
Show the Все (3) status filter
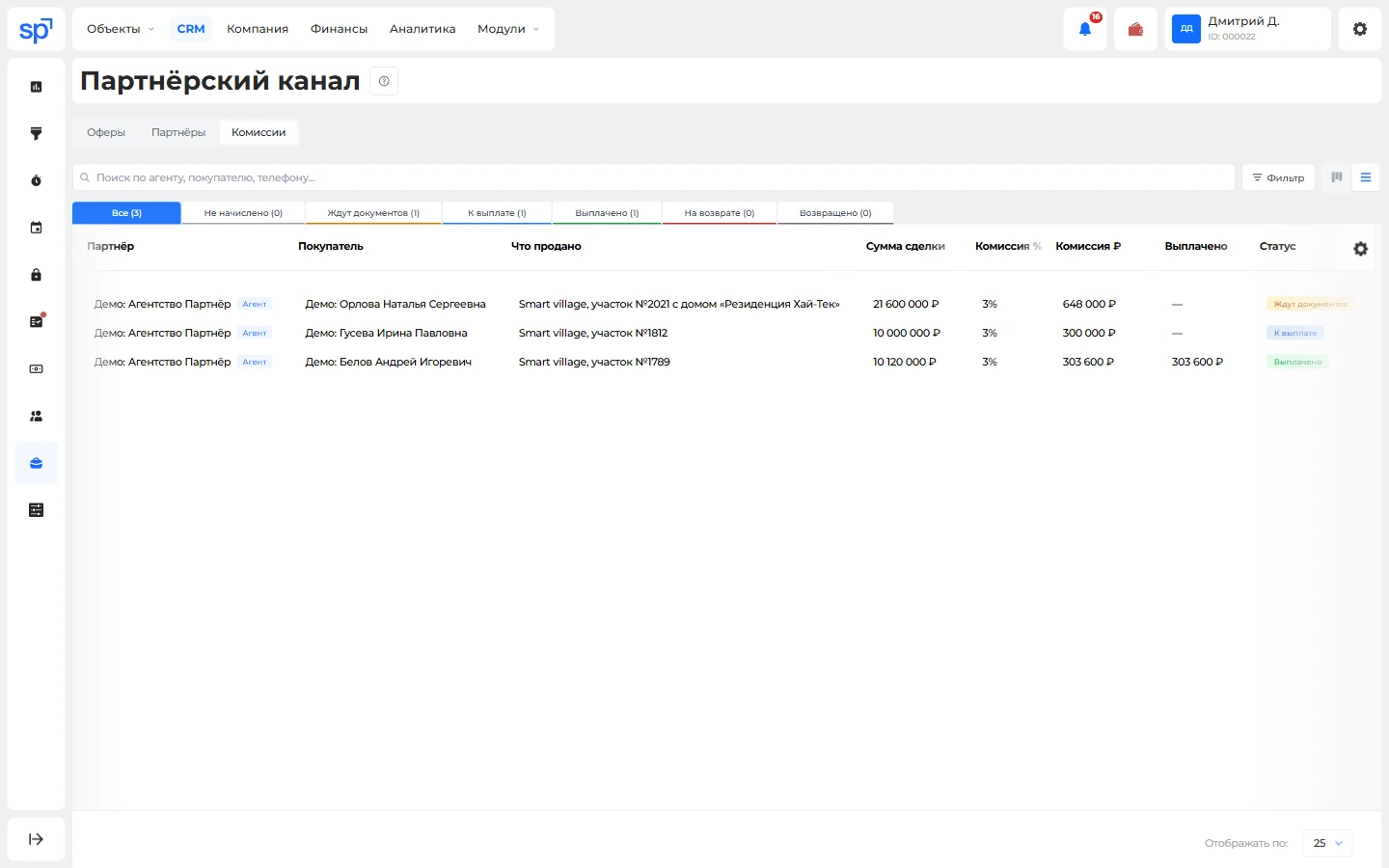(x=126, y=213)
